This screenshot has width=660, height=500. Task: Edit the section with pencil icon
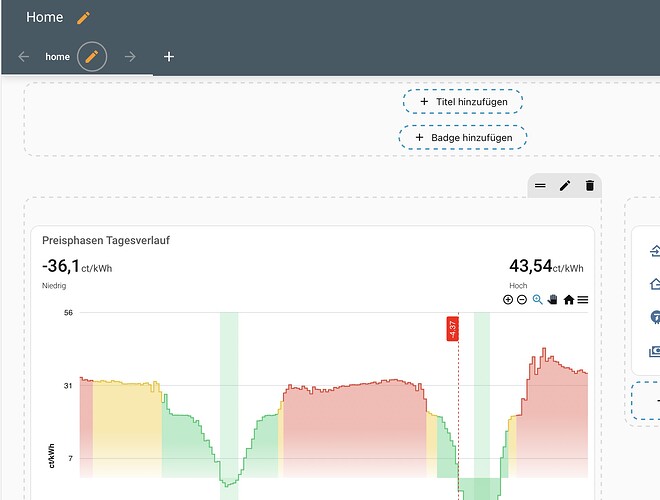[565, 186]
